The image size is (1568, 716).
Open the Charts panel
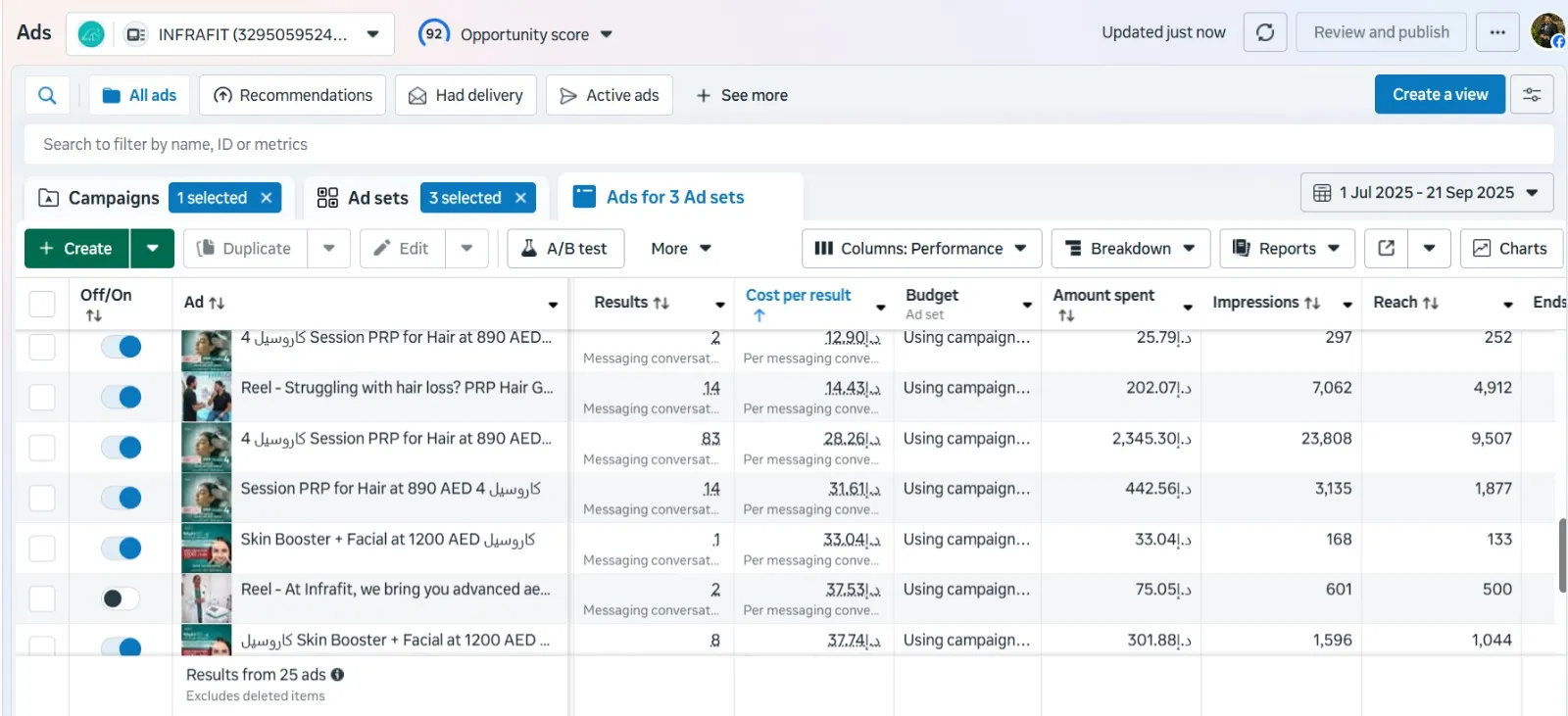click(x=1510, y=249)
